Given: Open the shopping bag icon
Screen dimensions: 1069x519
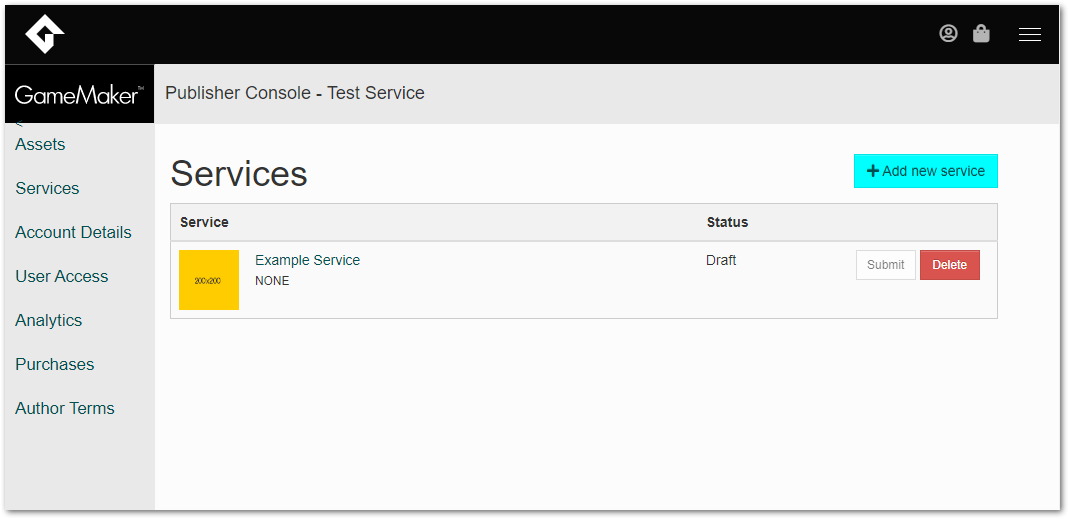Looking at the screenshot, I should (981, 33).
